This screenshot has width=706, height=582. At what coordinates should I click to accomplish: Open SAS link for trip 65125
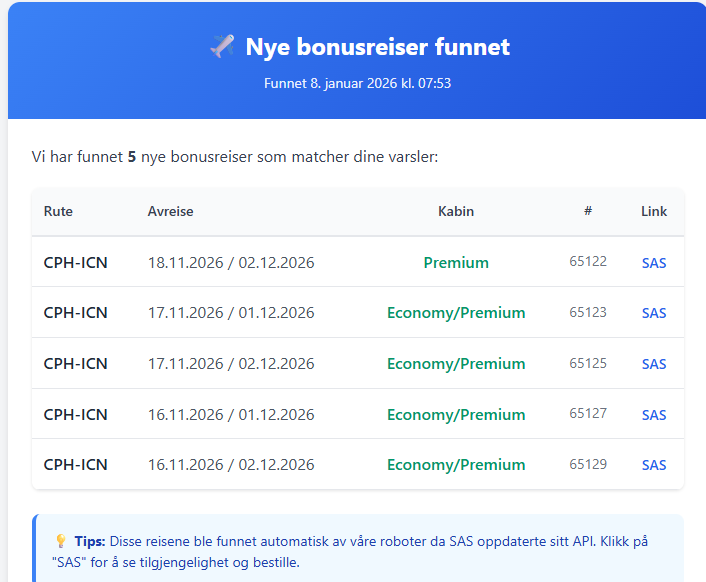click(654, 364)
